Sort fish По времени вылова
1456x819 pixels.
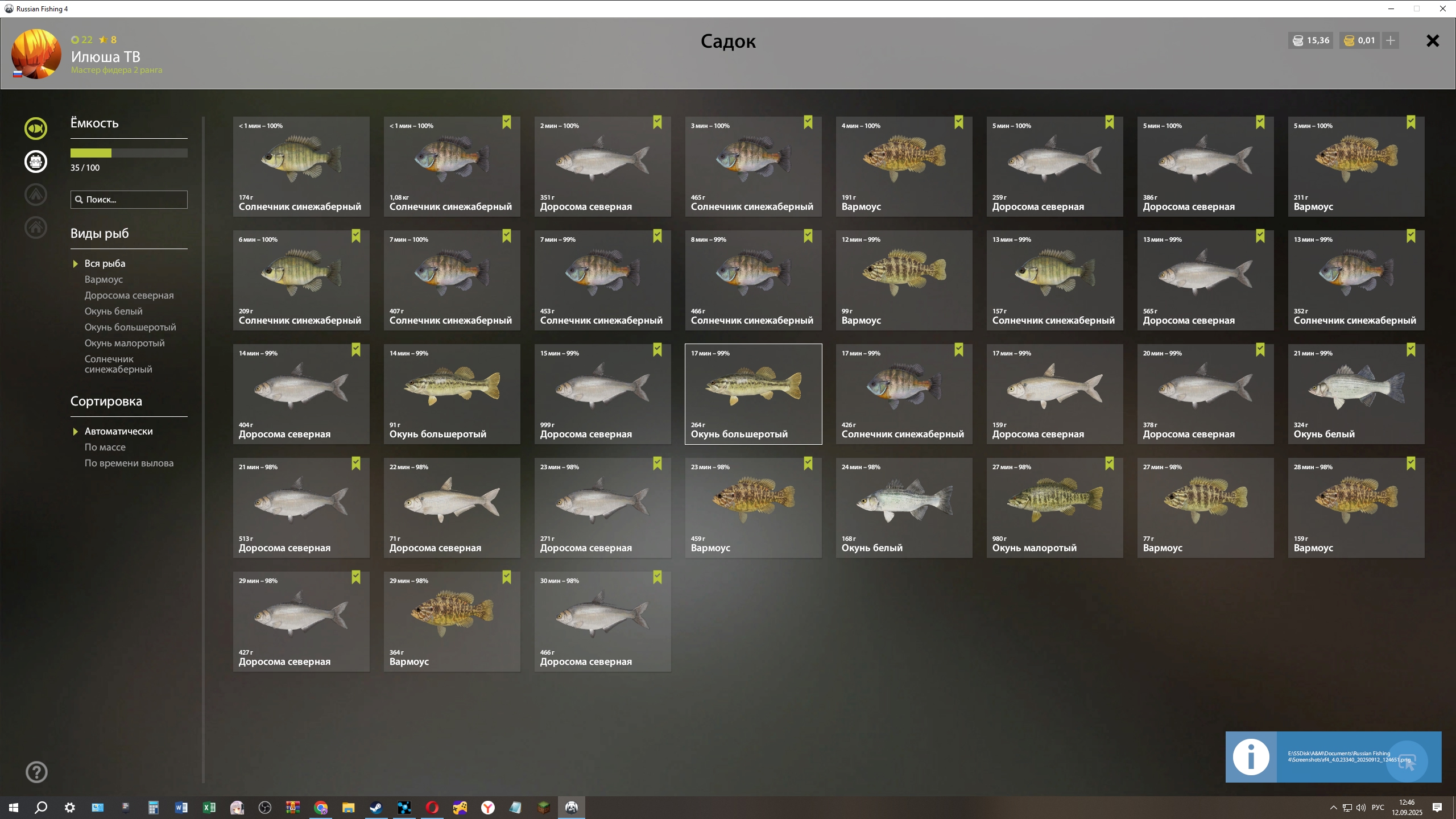129,463
